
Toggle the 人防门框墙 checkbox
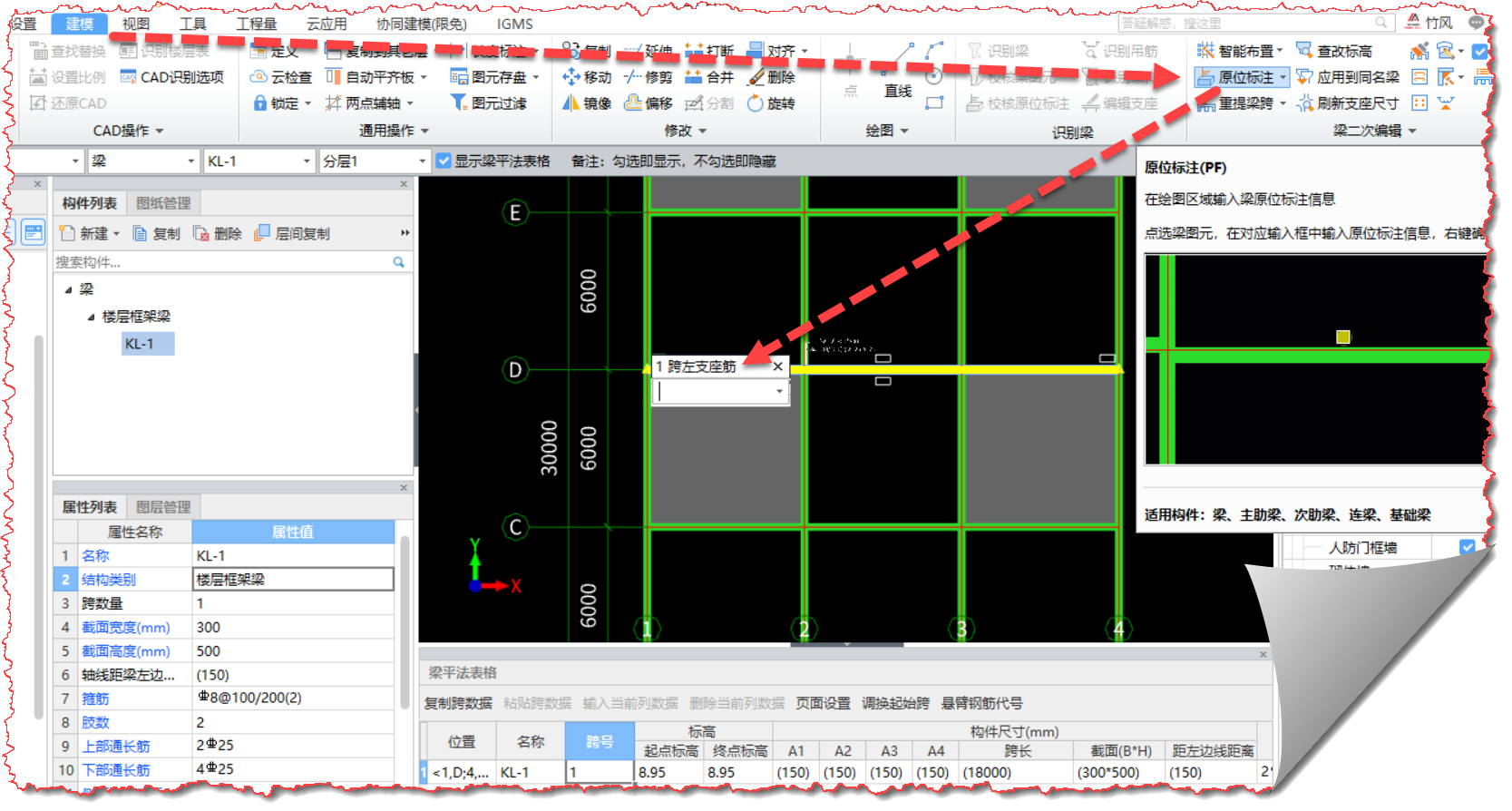tap(1467, 547)
